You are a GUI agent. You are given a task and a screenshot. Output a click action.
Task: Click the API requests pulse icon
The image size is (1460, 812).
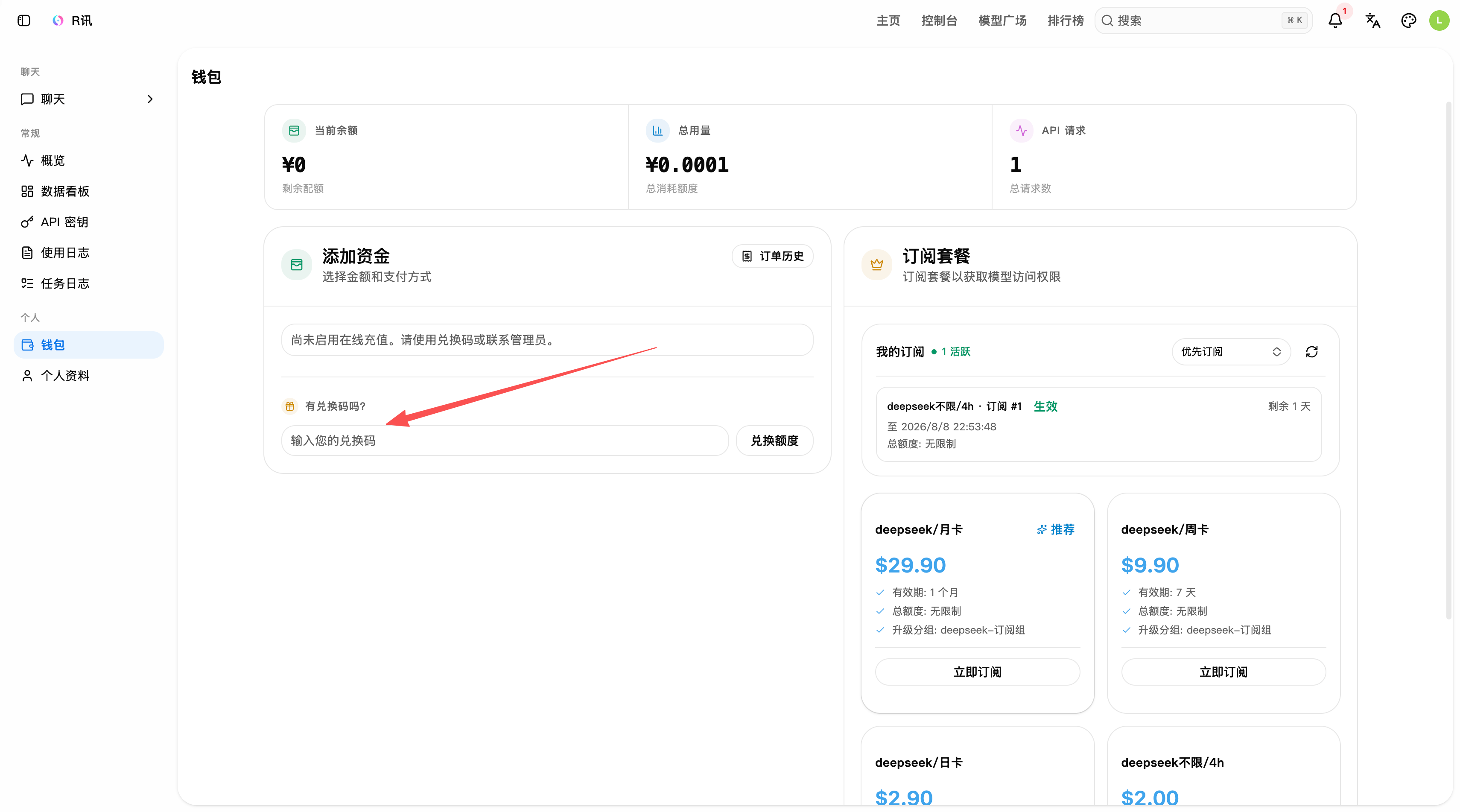(1021, 130)
